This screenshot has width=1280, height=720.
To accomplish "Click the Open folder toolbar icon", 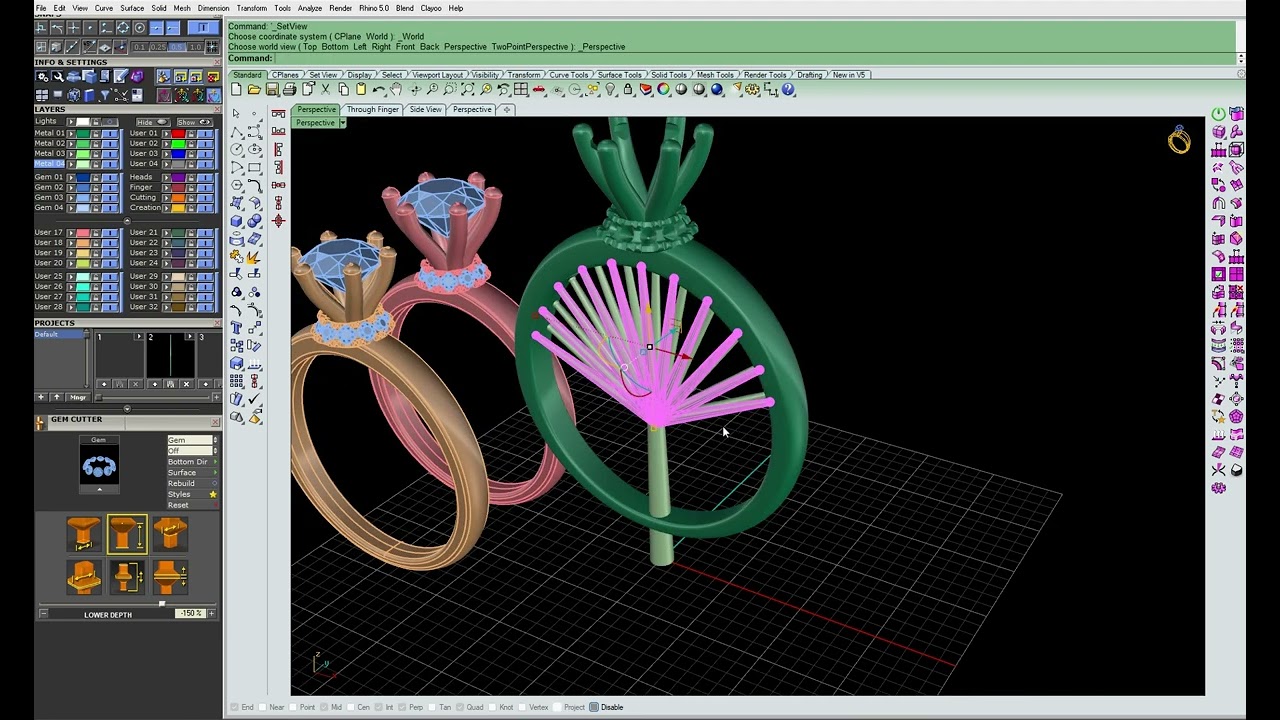I will pos(254,90).
